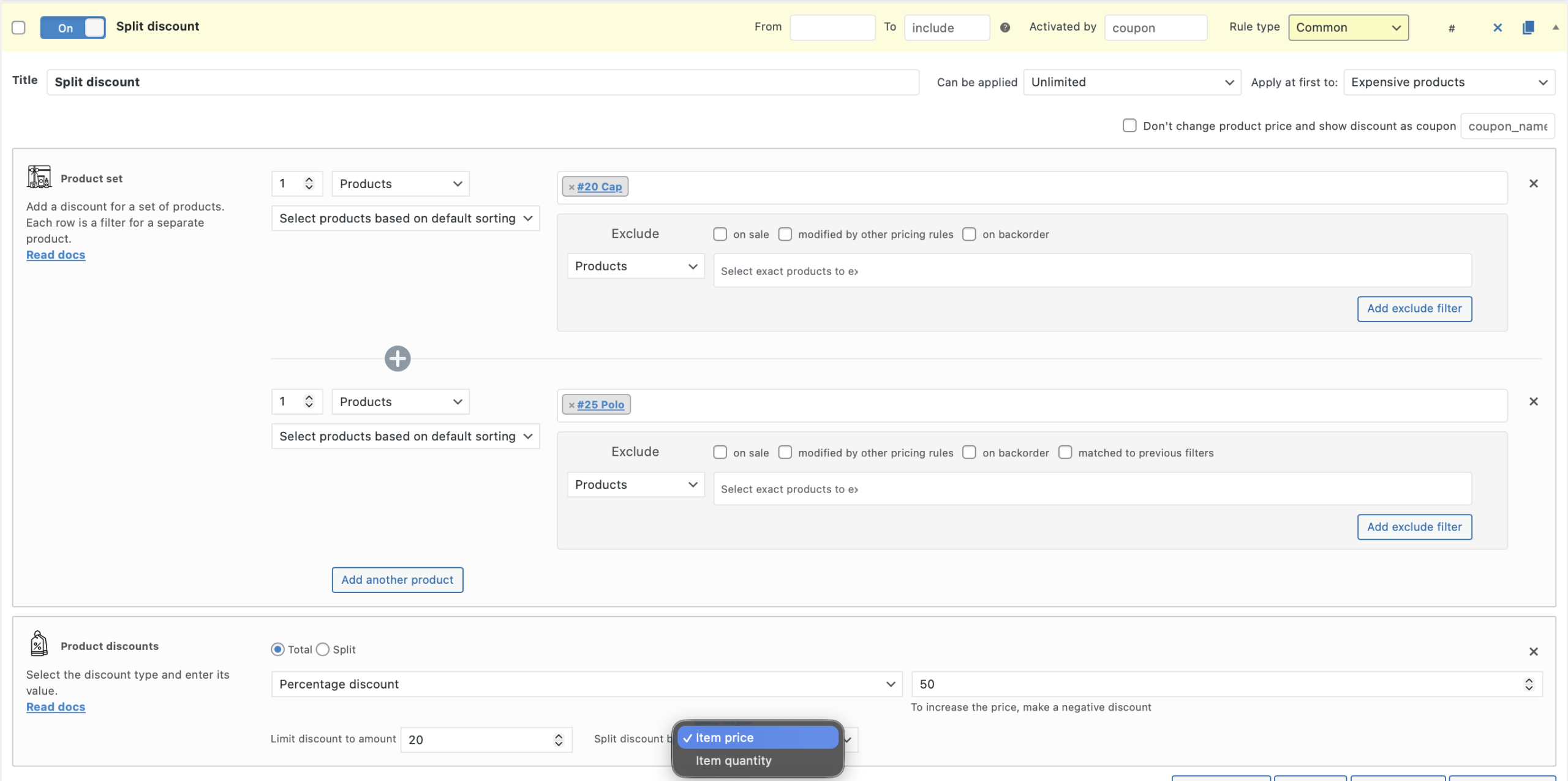Click the 'Add another product' button
The width and height of the screenshot is (1568, 781).
pos(398,580)
